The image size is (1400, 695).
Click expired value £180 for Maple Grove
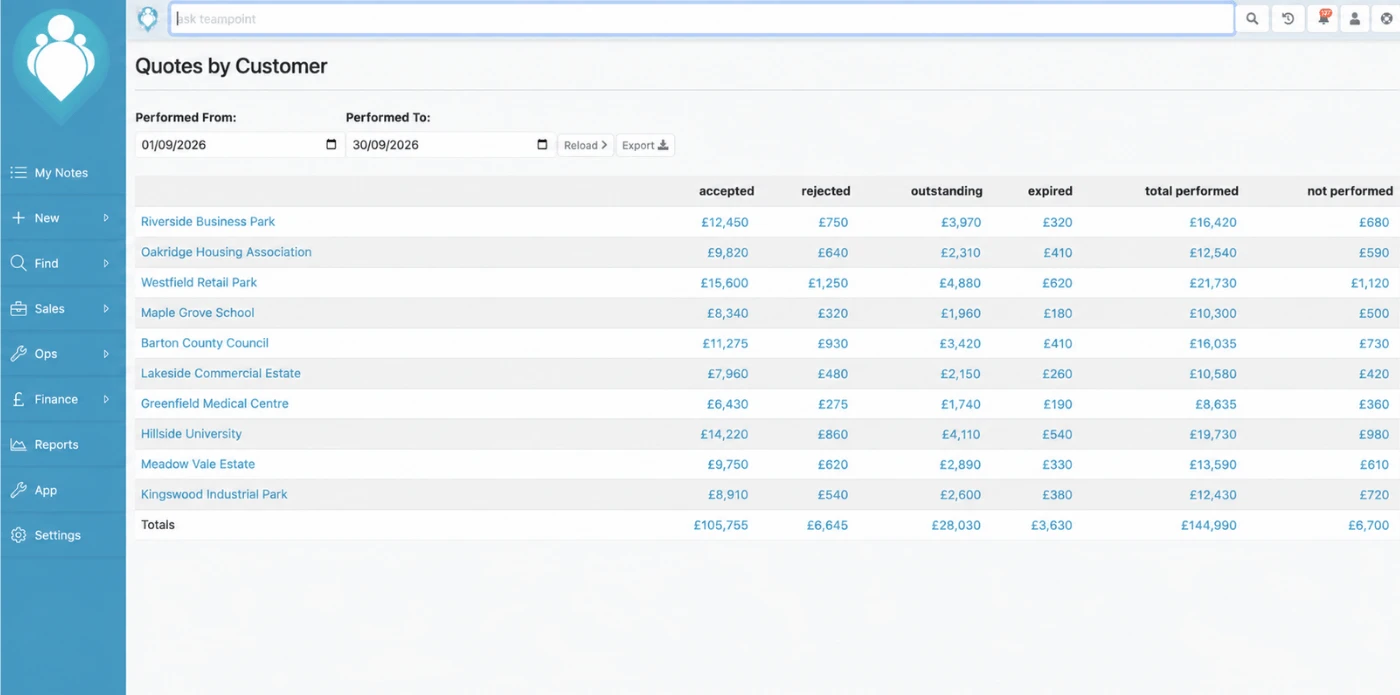coord(1057,314)
